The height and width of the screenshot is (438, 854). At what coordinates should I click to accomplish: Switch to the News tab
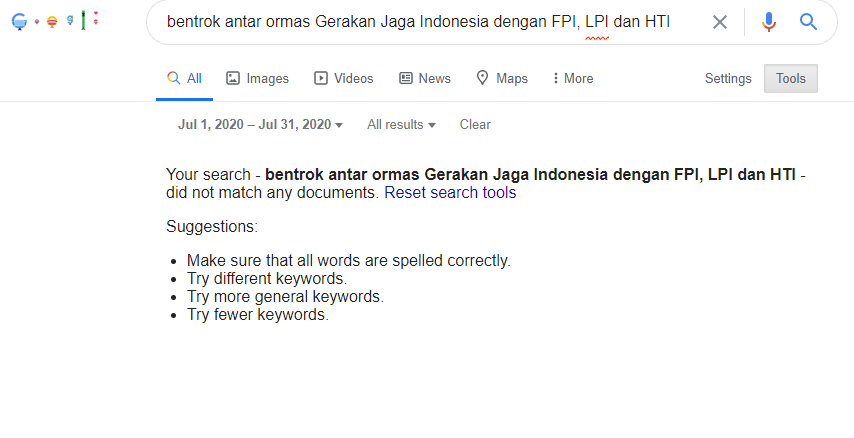[x=425, y=78]
